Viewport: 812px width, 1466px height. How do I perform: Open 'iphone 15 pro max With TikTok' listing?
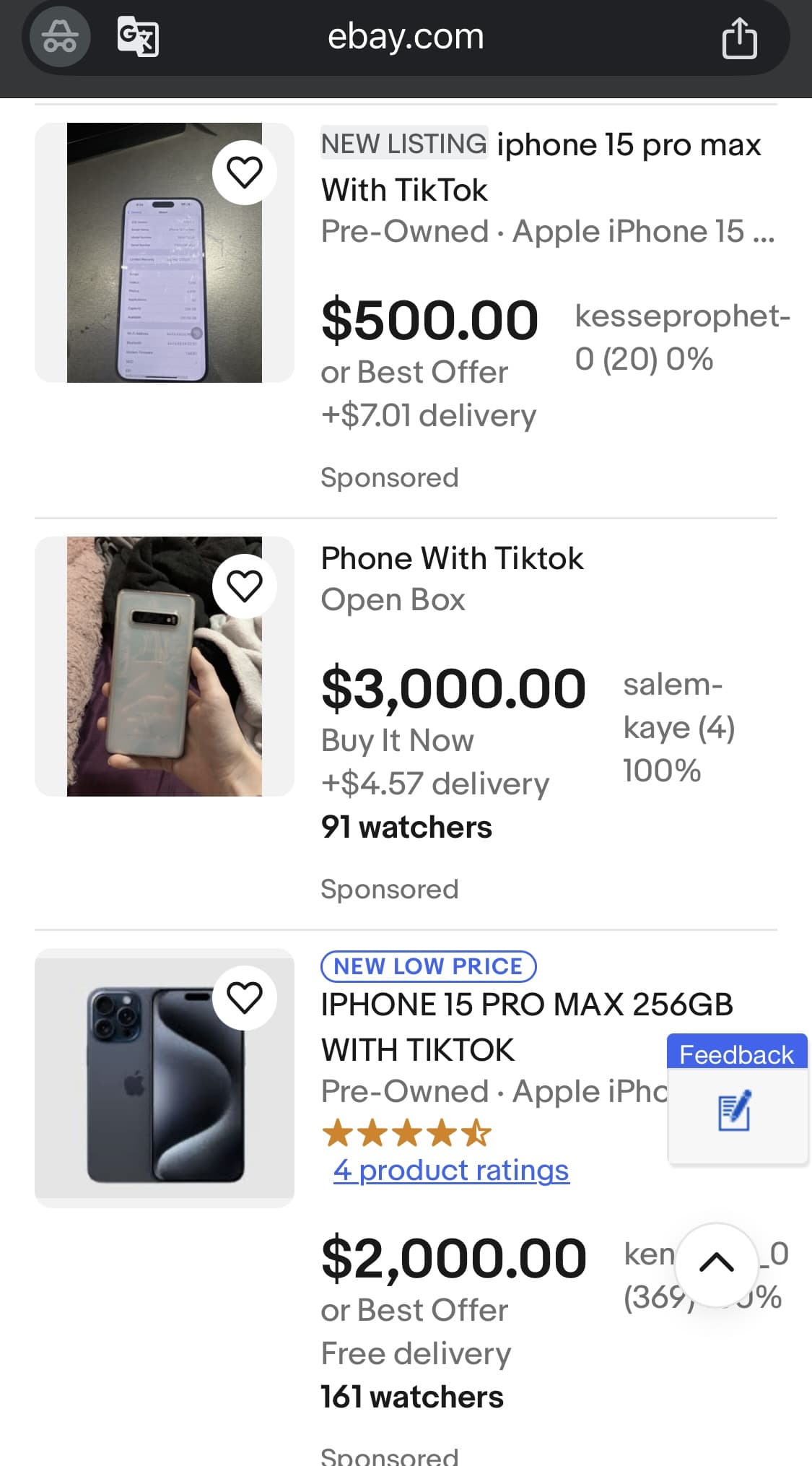tap(541, 167)
